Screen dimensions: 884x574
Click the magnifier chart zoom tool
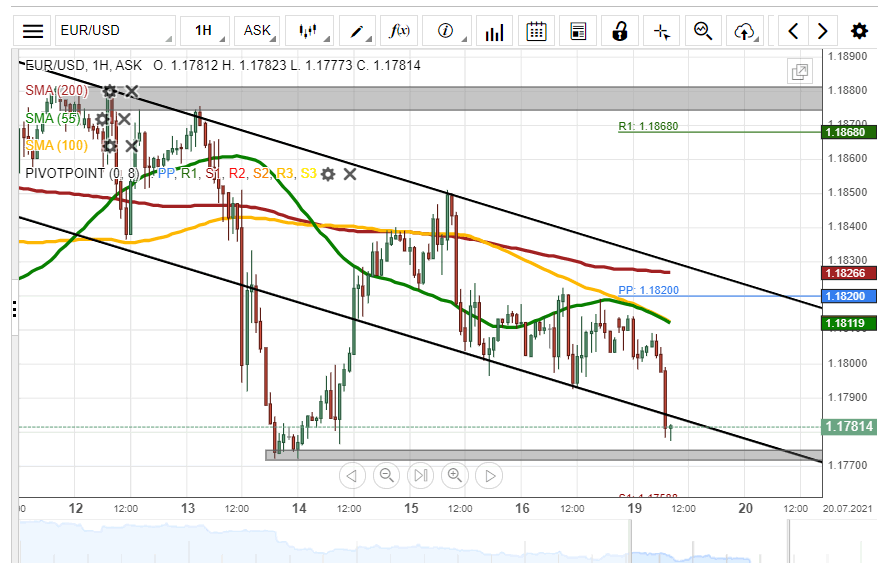click(x=703, y=30)
